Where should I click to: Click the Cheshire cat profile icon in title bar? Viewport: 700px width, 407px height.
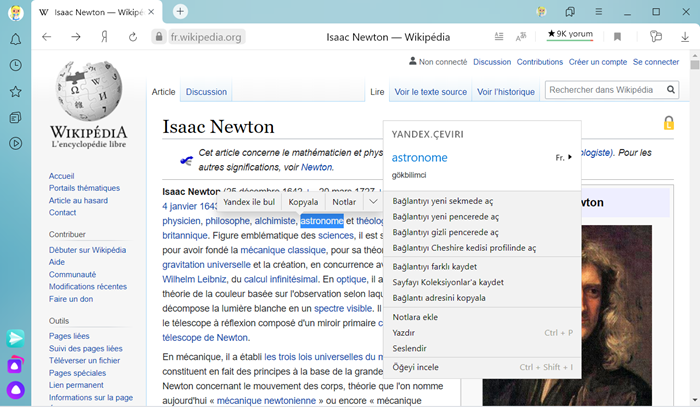pos(542,12)
